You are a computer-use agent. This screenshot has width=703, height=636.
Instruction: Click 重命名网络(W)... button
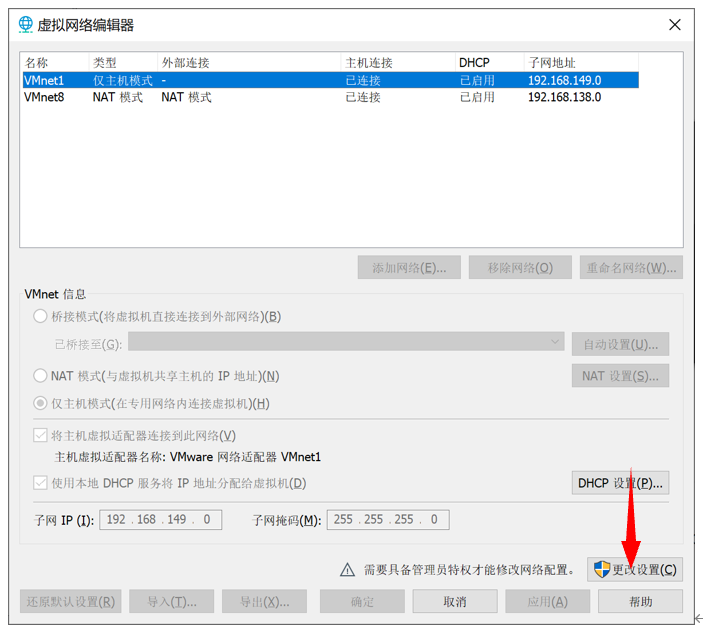coord(631,268)
